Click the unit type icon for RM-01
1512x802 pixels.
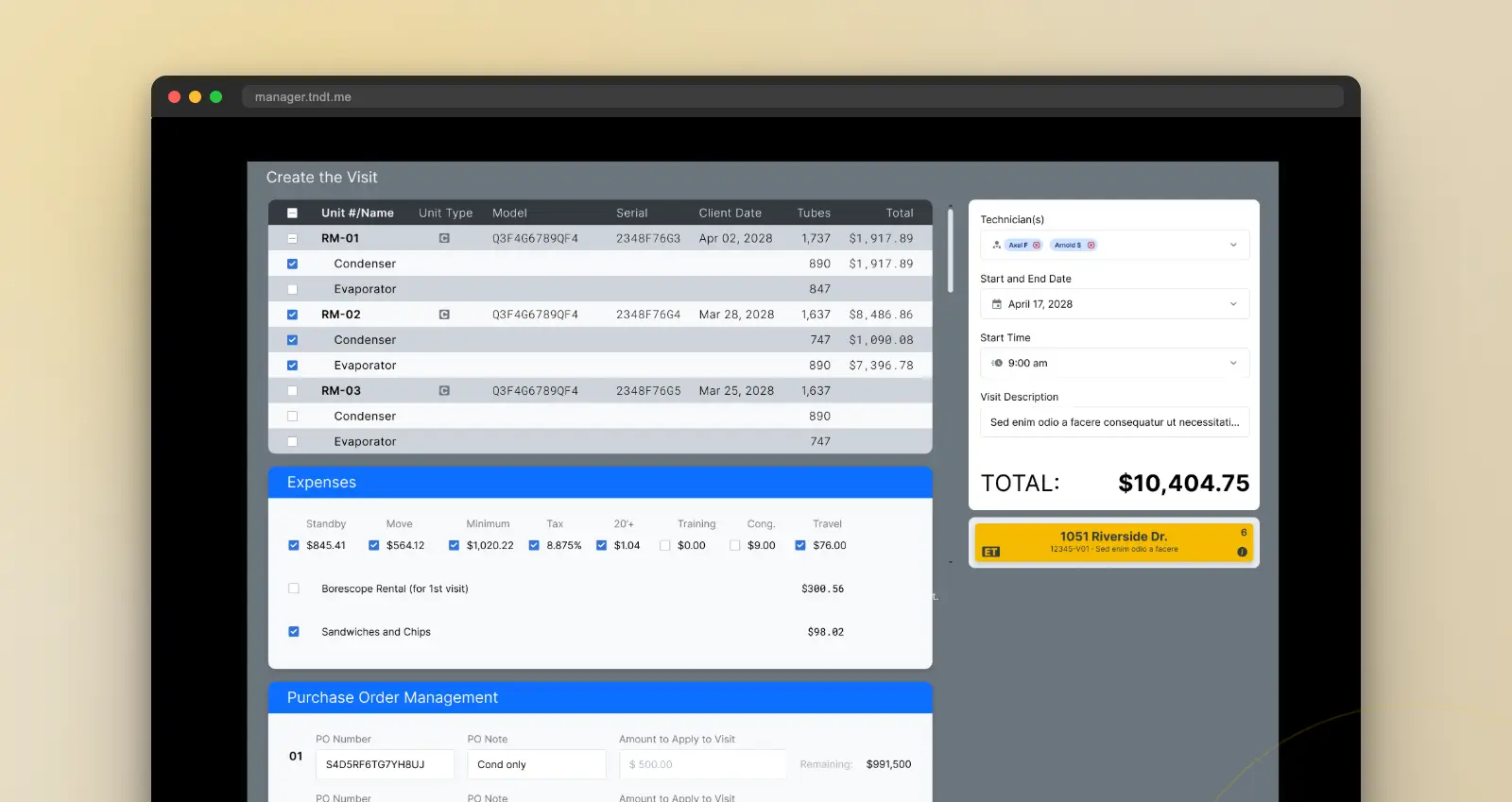pyautogui.click(x=444, y=238)
